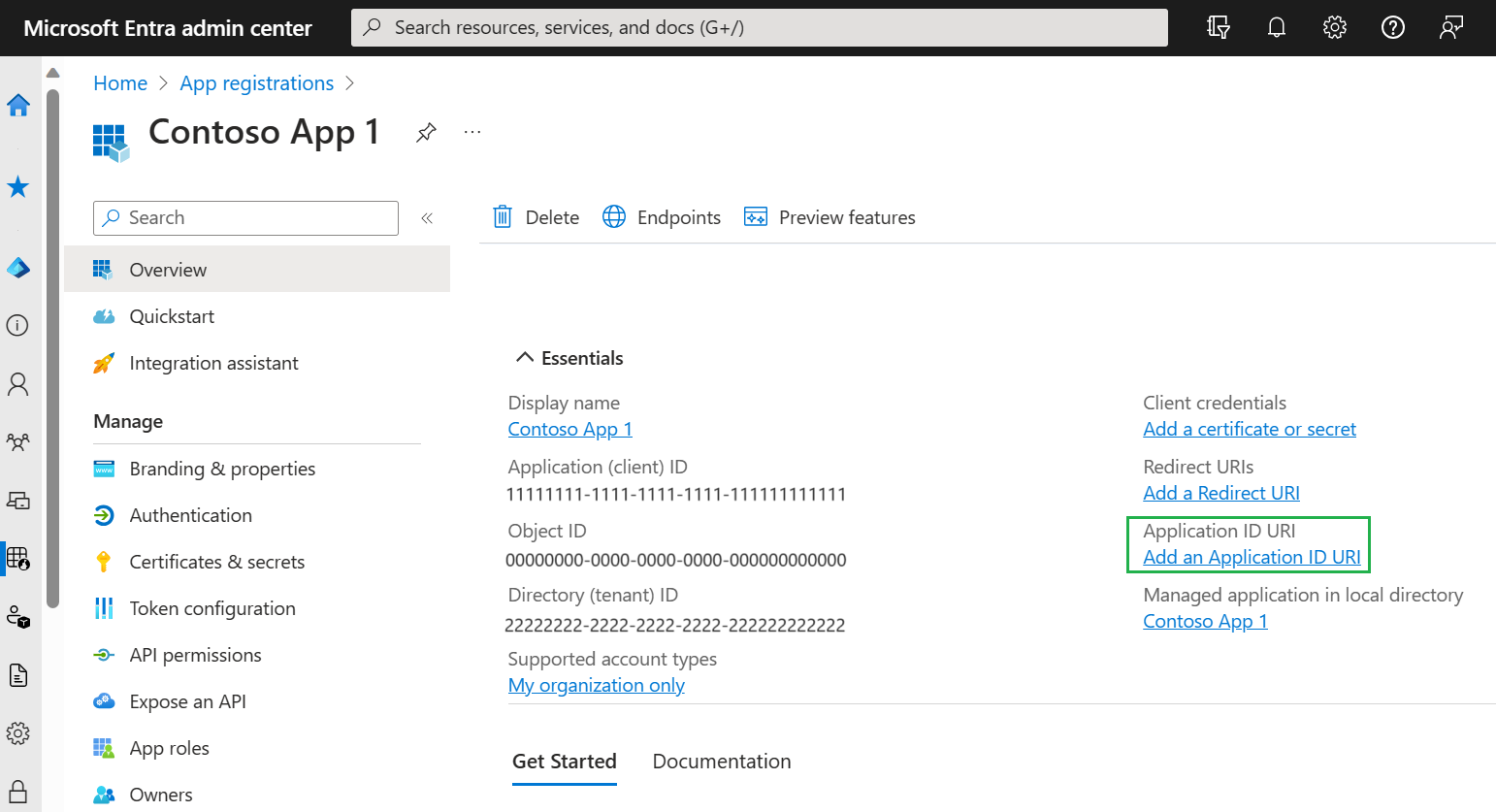This screenshot has height=812, width=1496.
Task: Open Endpoints from the command bar
Action: [x=662, y=217]
